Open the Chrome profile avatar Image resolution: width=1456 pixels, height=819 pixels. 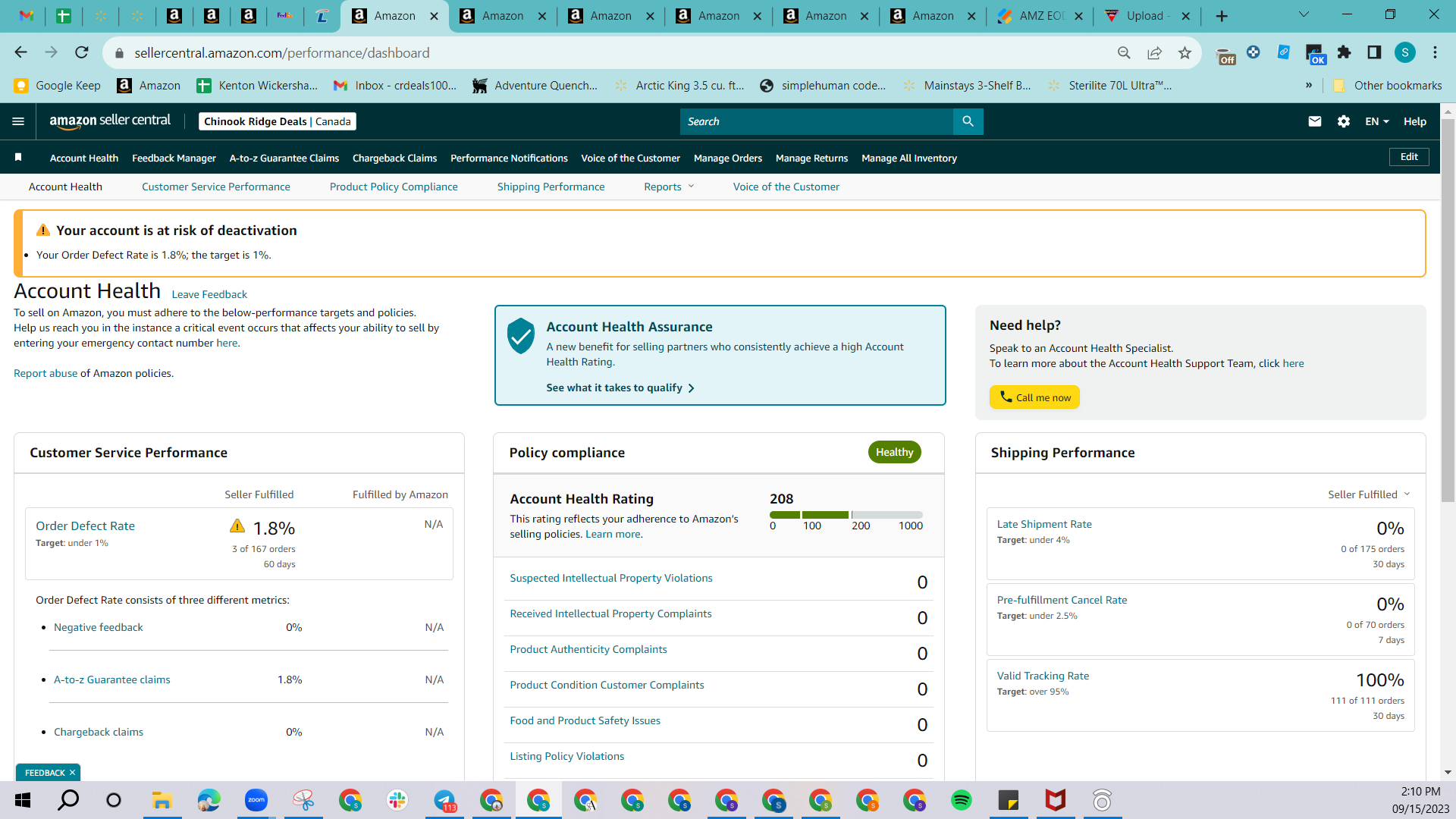1405,52
